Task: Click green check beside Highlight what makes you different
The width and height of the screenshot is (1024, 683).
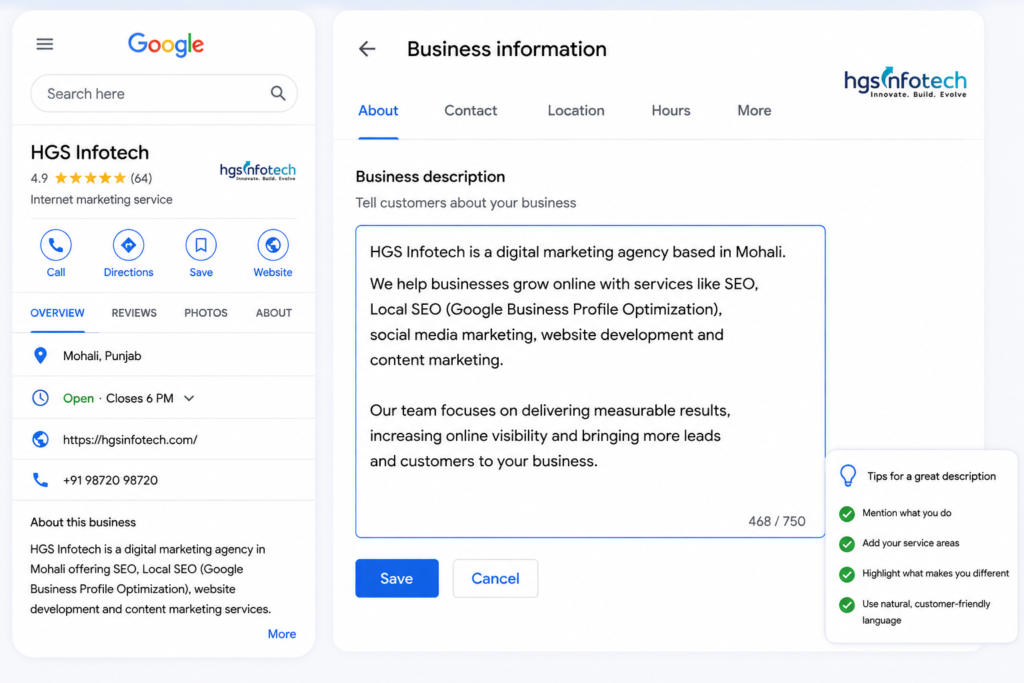Action: (x=847, y=574)
